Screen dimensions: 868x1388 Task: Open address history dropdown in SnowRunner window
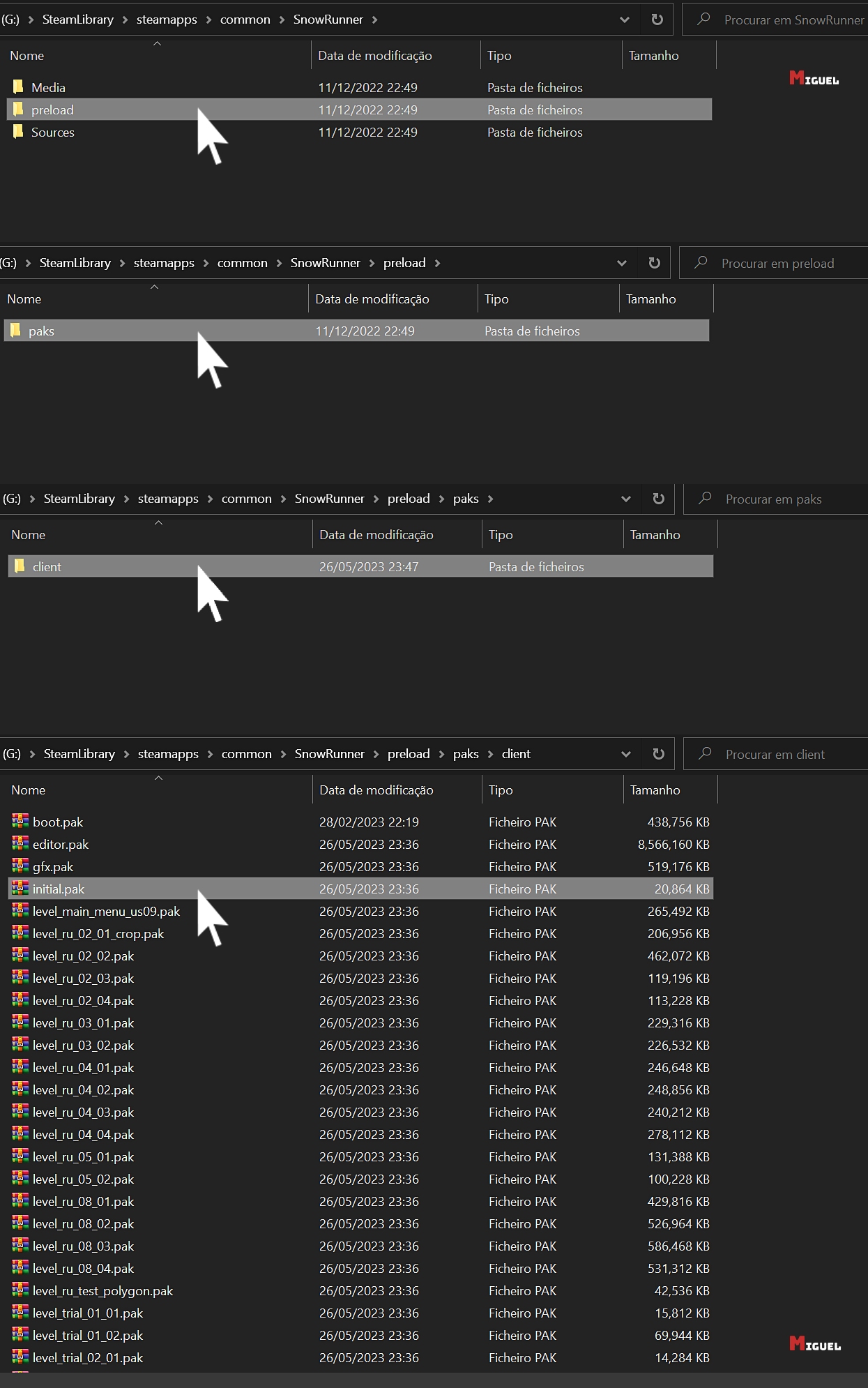625,20
